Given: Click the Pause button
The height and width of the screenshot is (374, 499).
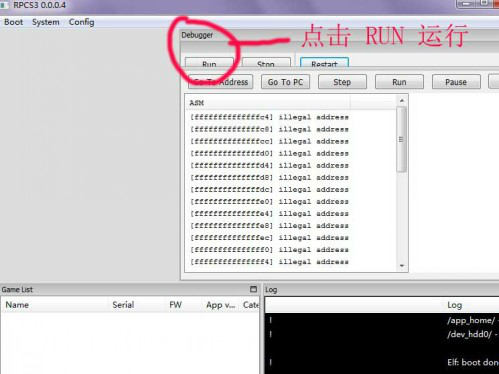Looking at the screenshot, I should coord(456,82).
